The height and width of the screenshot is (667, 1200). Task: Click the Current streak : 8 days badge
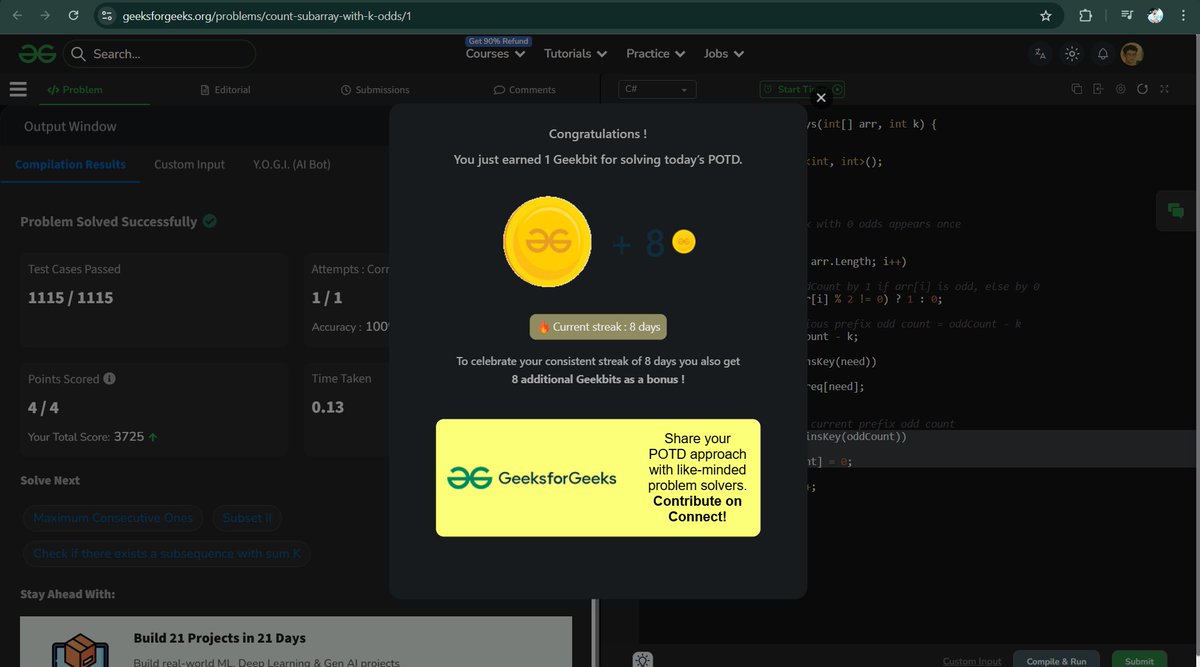pos(597,327)
